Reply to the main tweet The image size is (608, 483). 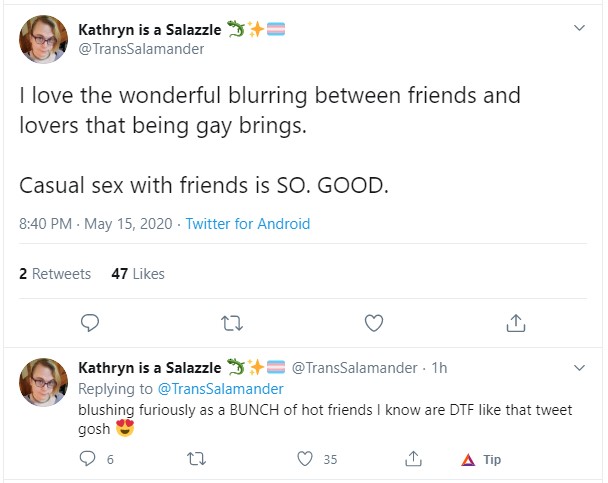(90, 323)
